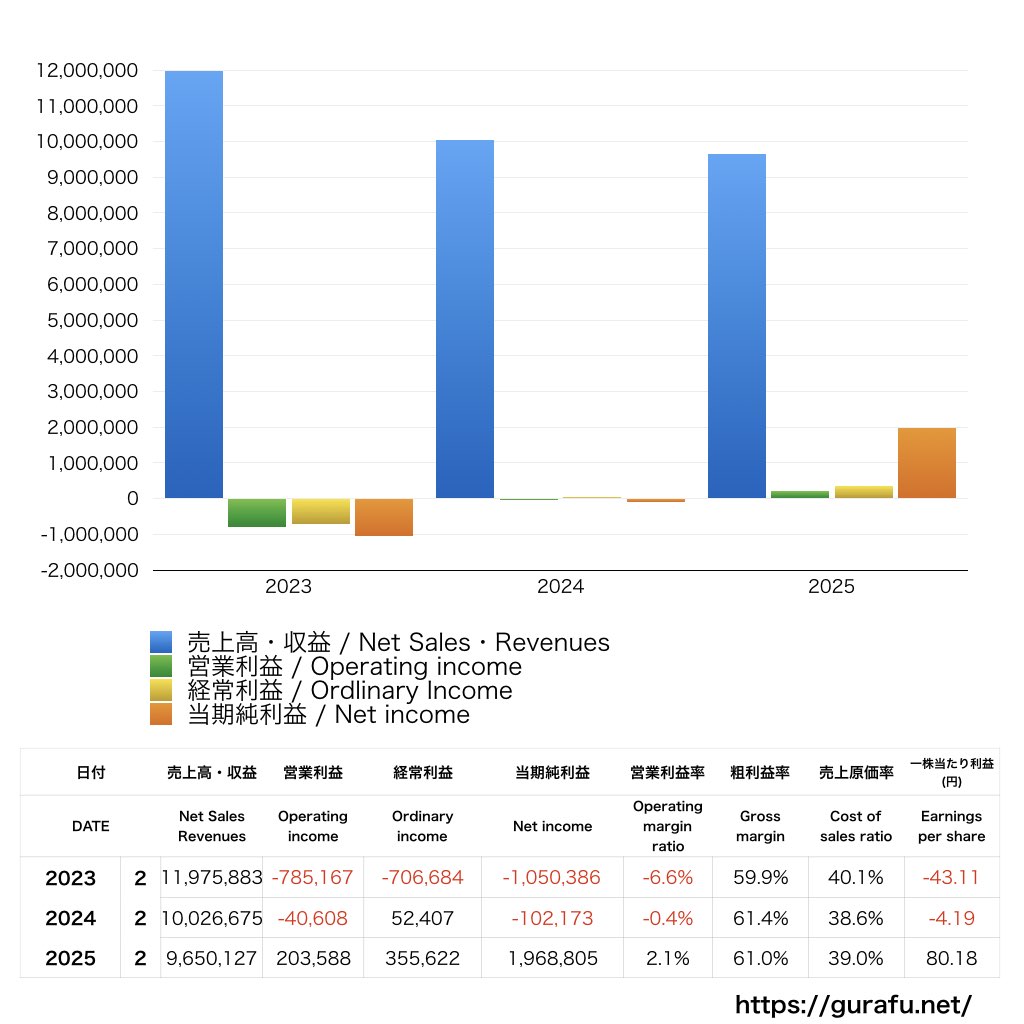Image resolution: width=1024 pixels, height=1024 pixels.
Task: Select the blue 2023 Net Sales bar
Action: (x=194, y=285)
